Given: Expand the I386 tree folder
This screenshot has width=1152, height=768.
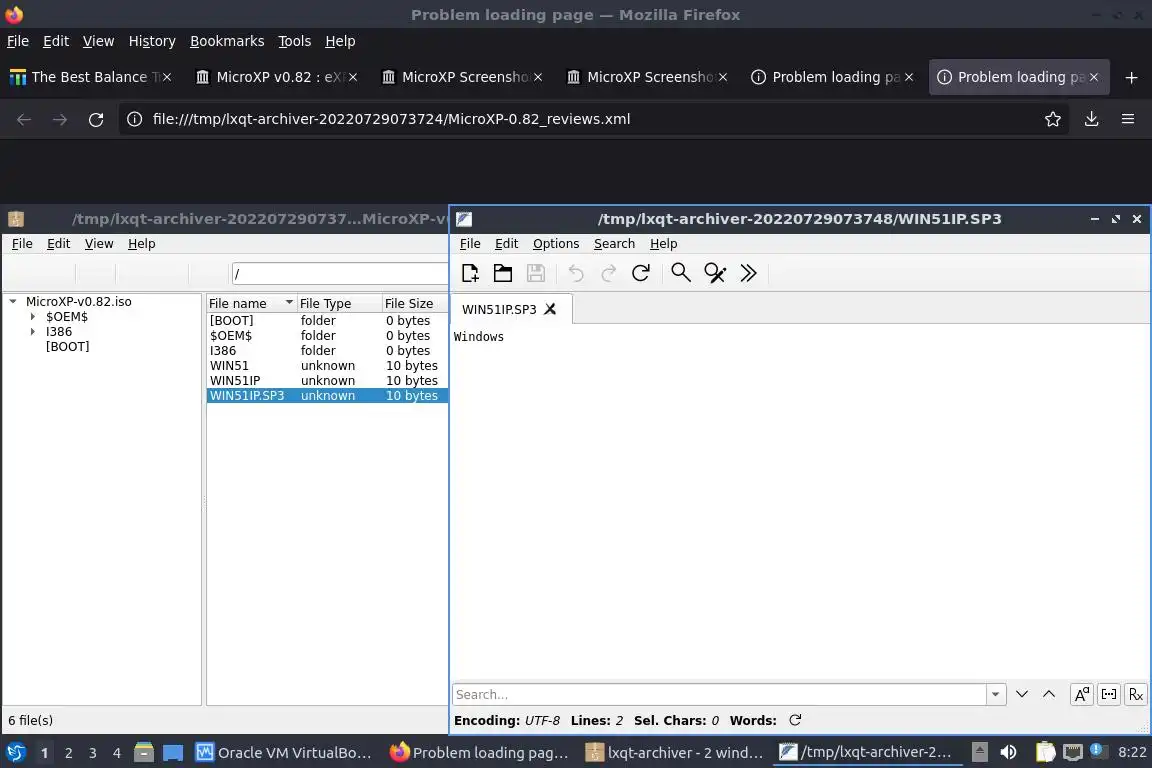Looking at the screenshot, I should [32, 331].
